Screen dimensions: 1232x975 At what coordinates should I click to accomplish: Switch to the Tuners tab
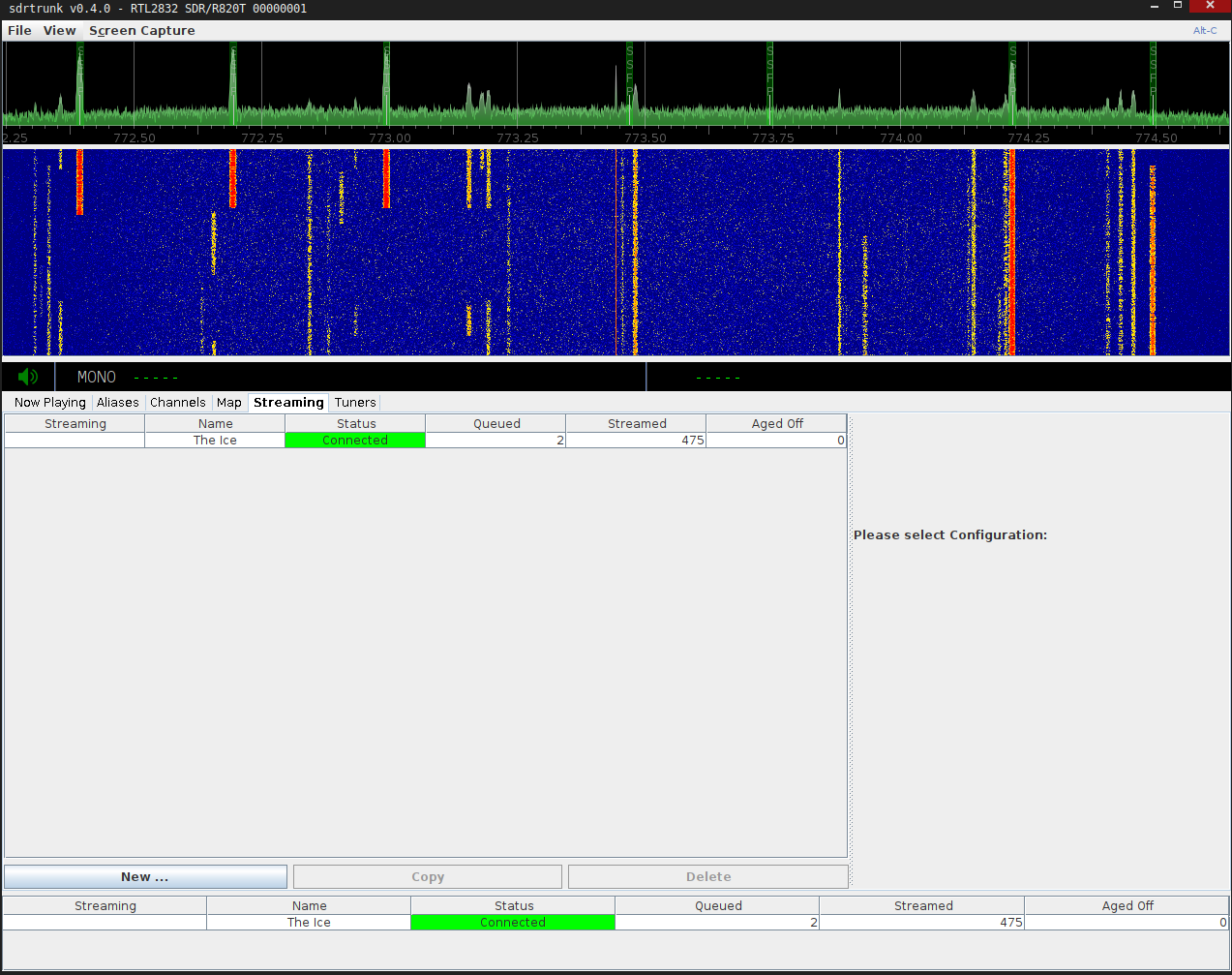tap(355, 403)
